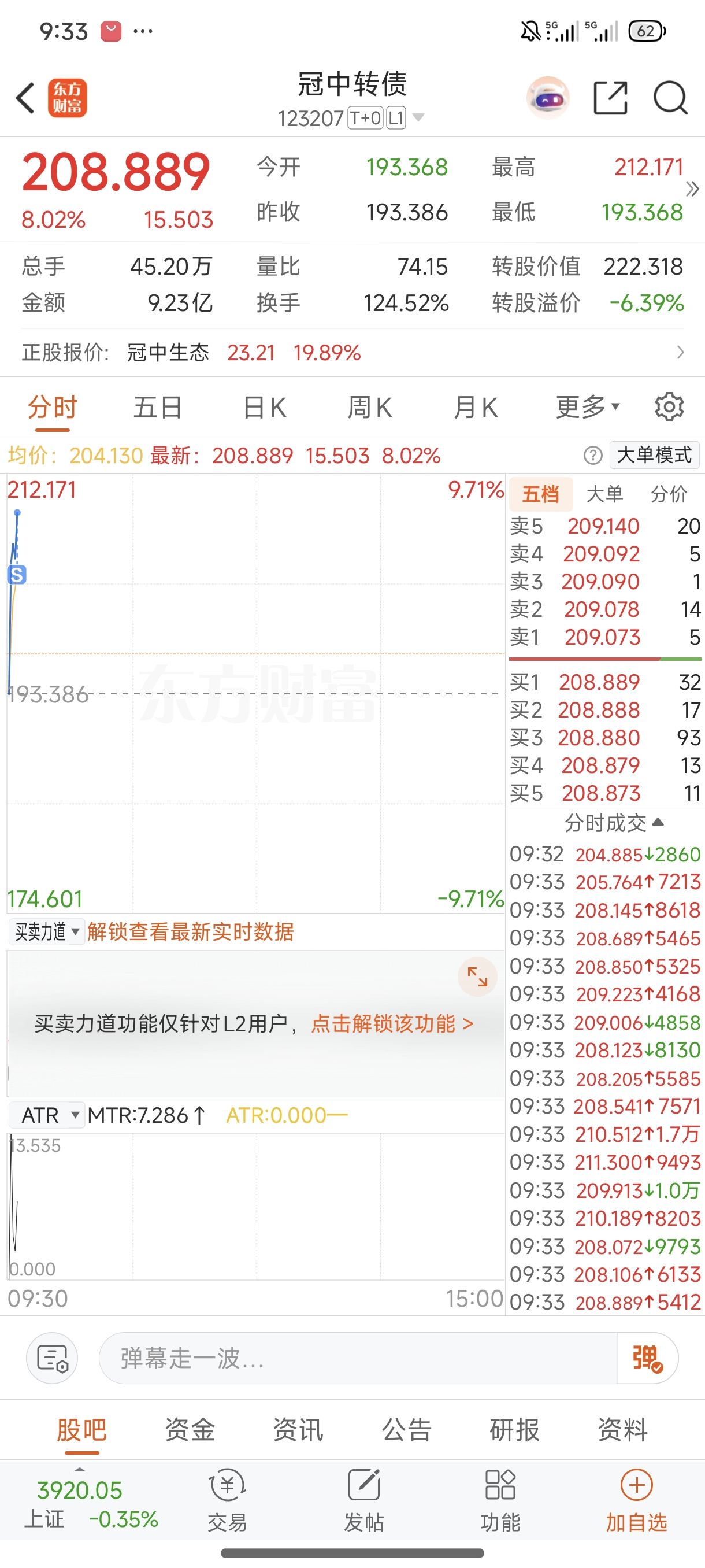Screen dimensions: 705x1568
Task: Tap the help question mark icon
Action: [x=592, y=454]
